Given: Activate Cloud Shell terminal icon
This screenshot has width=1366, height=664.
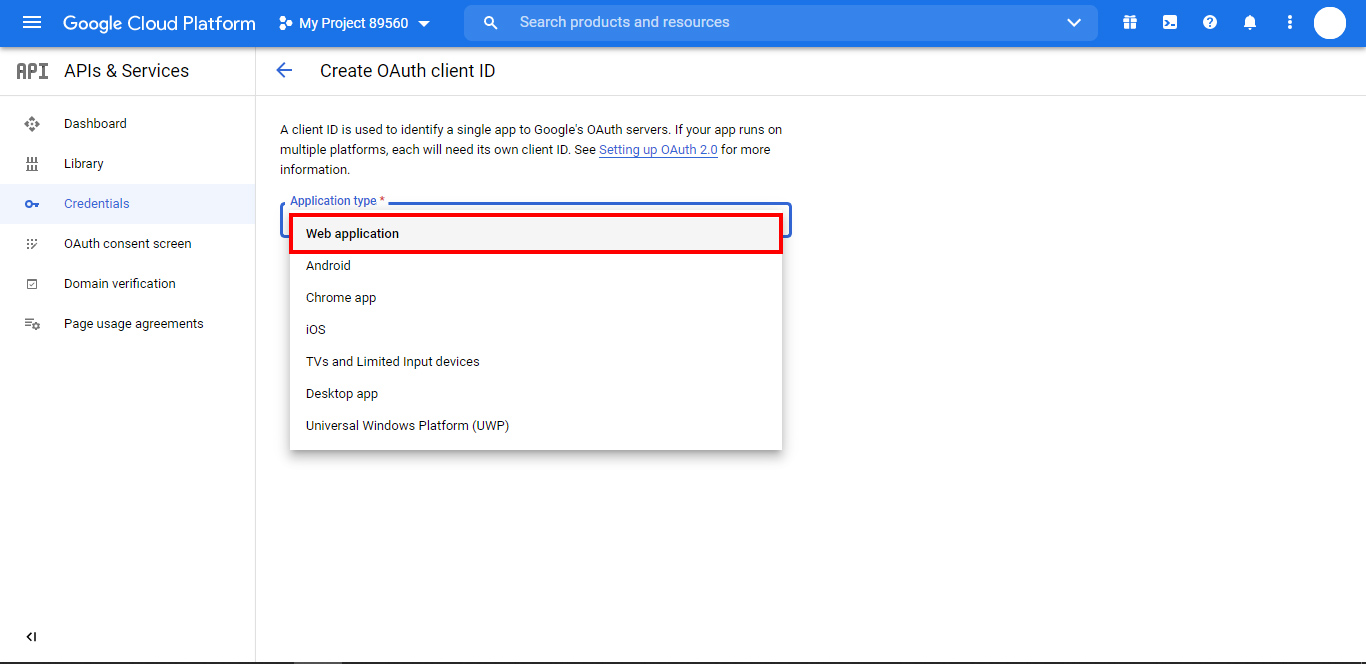Looking at the screenshot, I should pos(1170,23).
